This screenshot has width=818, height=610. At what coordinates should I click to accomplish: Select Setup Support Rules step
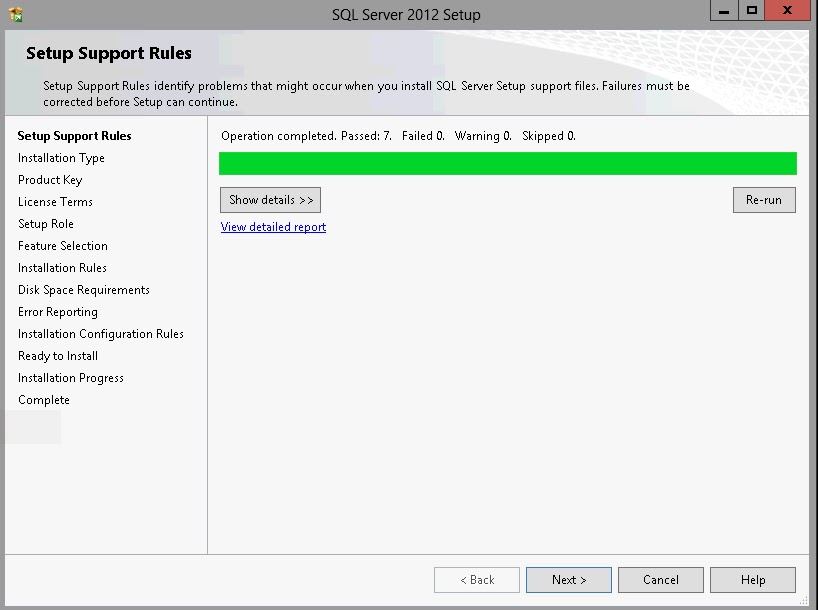(75, 136)
